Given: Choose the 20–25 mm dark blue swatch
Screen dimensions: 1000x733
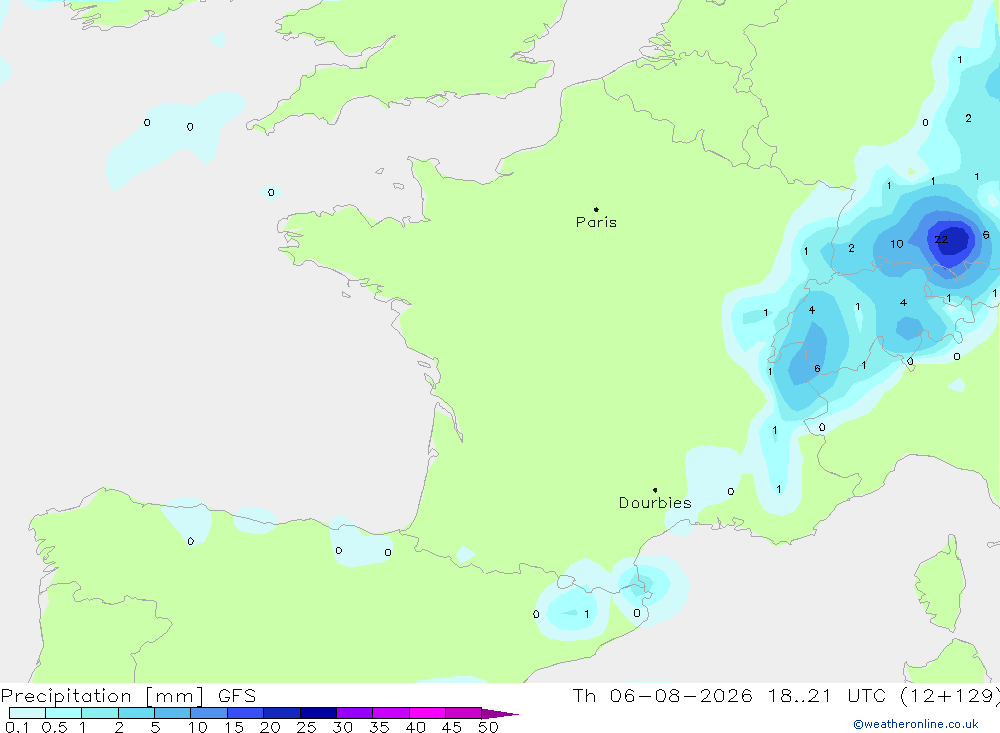Looking at the screenshot, I should (x=282, y=713).
